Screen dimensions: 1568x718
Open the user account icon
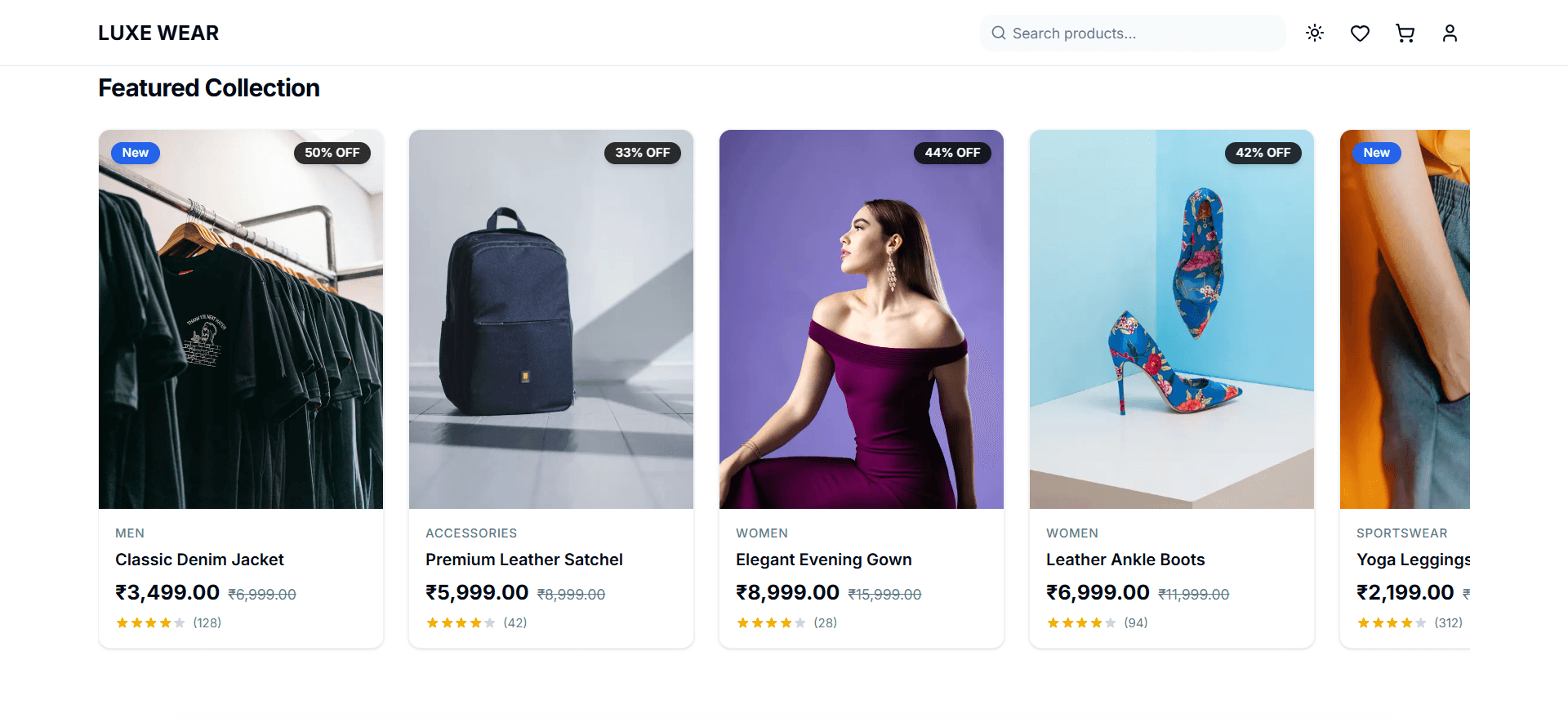tap(1450, 33)
